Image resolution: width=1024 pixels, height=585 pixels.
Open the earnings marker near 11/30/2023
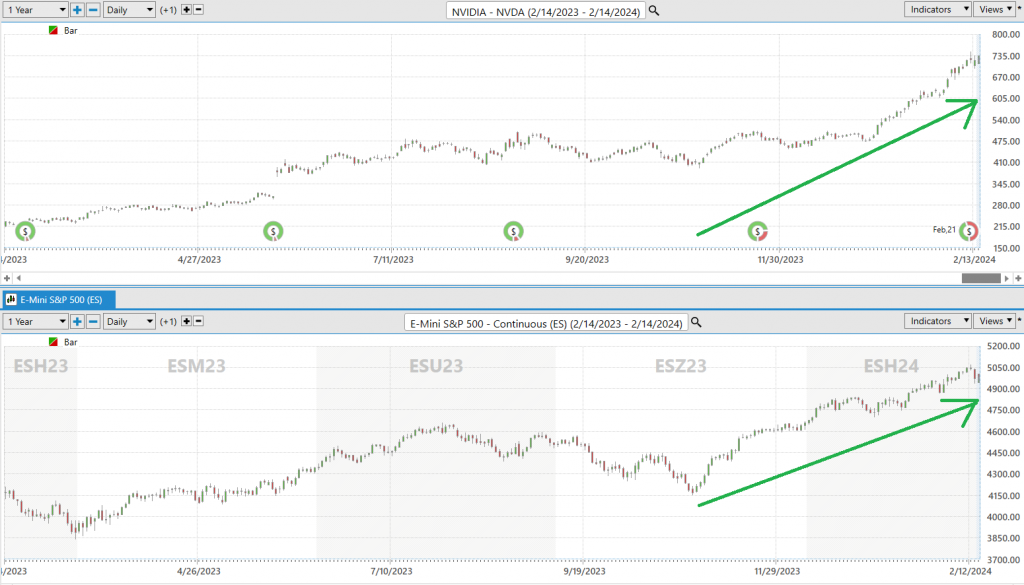click(758, 231)
